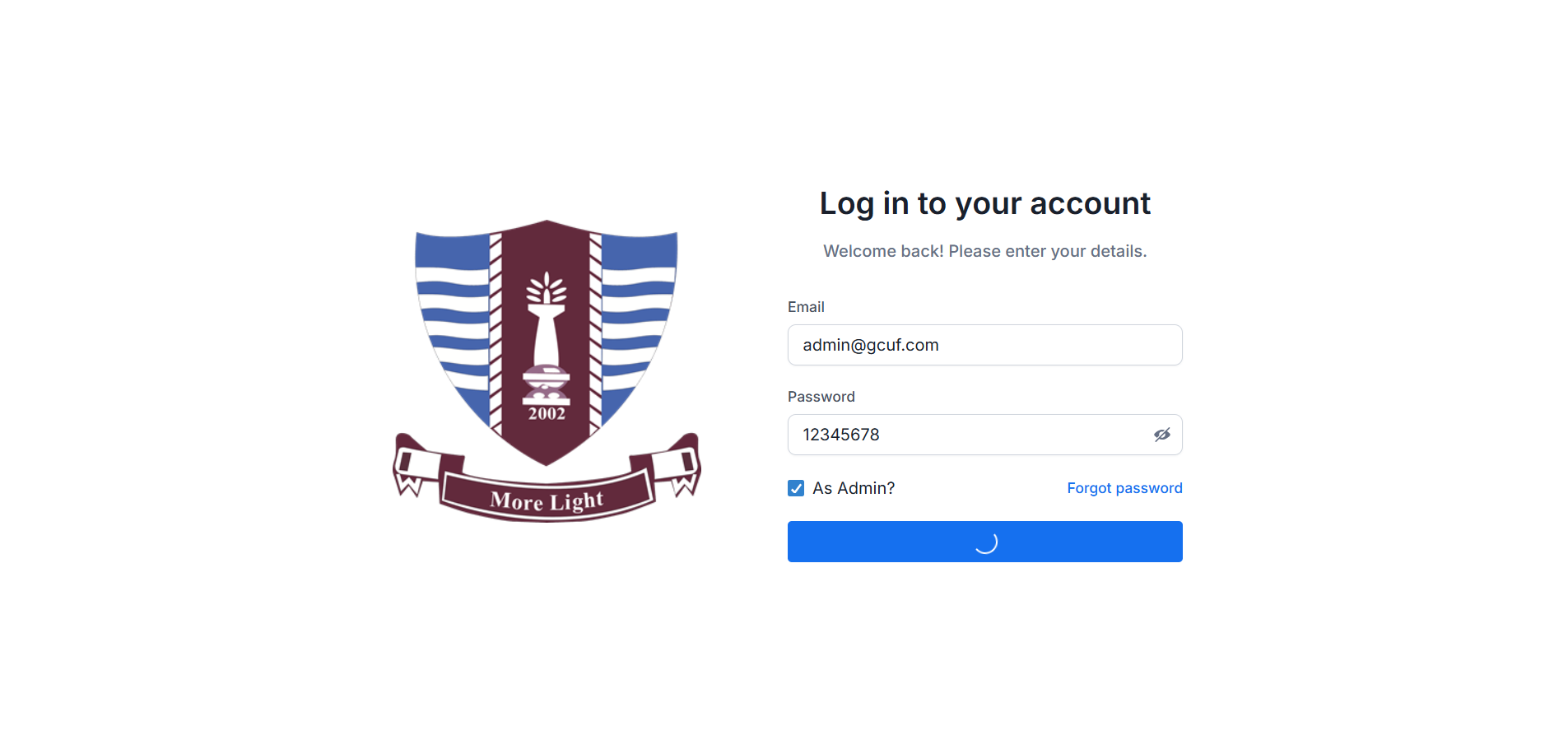The width and height of the screenshot is (1568, 740).
Task: Open the Forgot password link
Action: click(1124, 488)
